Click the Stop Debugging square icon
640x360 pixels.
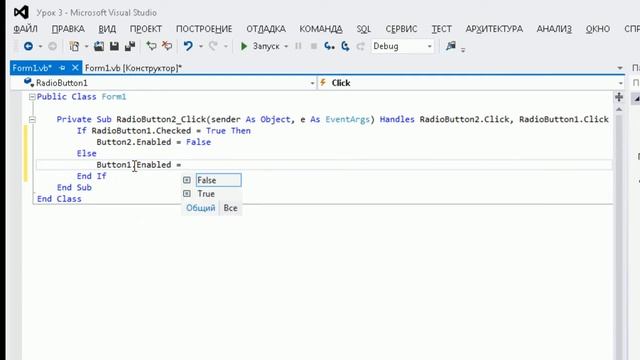(314, 46)
